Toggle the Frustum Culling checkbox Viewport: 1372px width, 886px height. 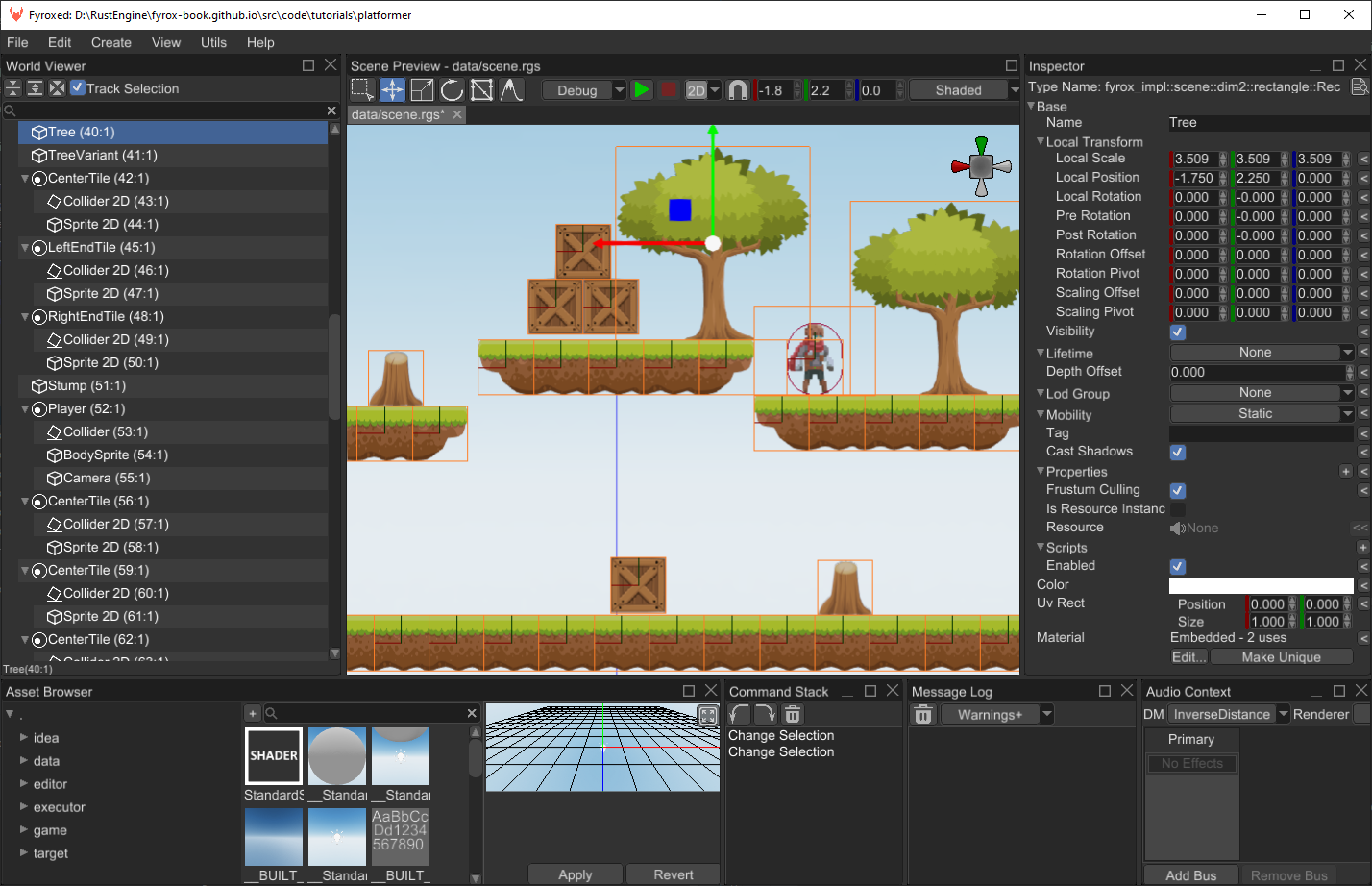(1178, 490)
